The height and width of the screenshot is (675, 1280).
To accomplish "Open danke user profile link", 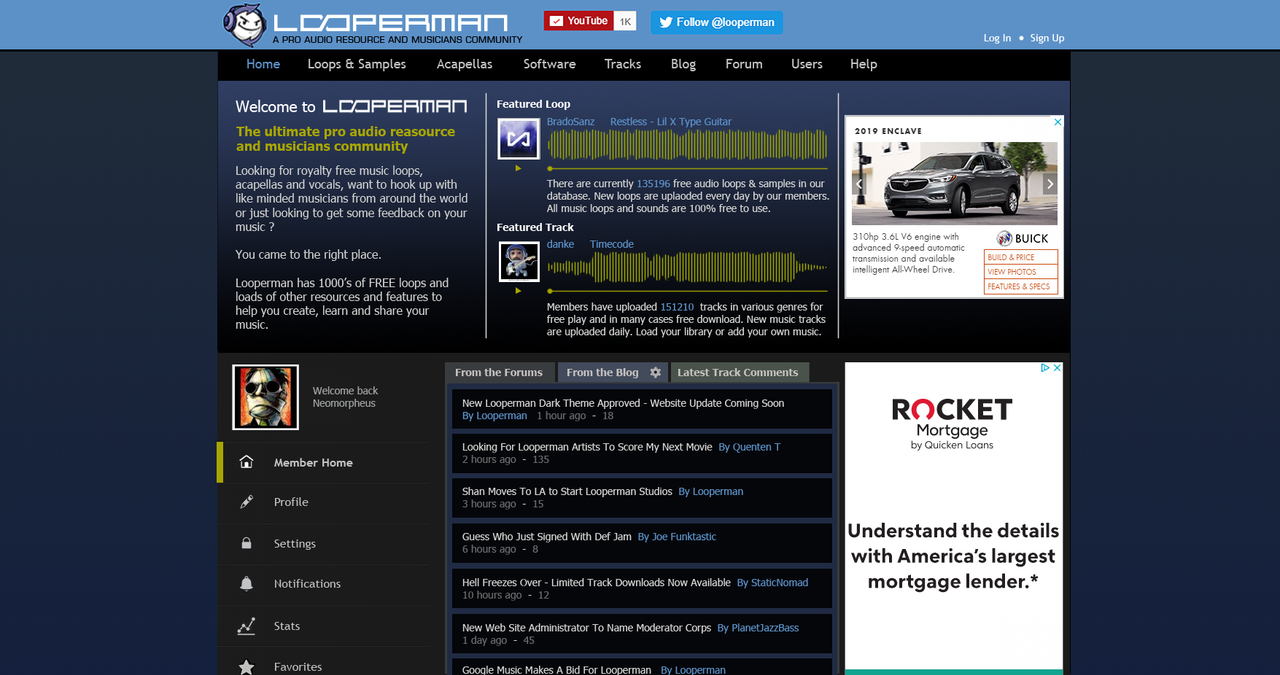I will 560,245.
